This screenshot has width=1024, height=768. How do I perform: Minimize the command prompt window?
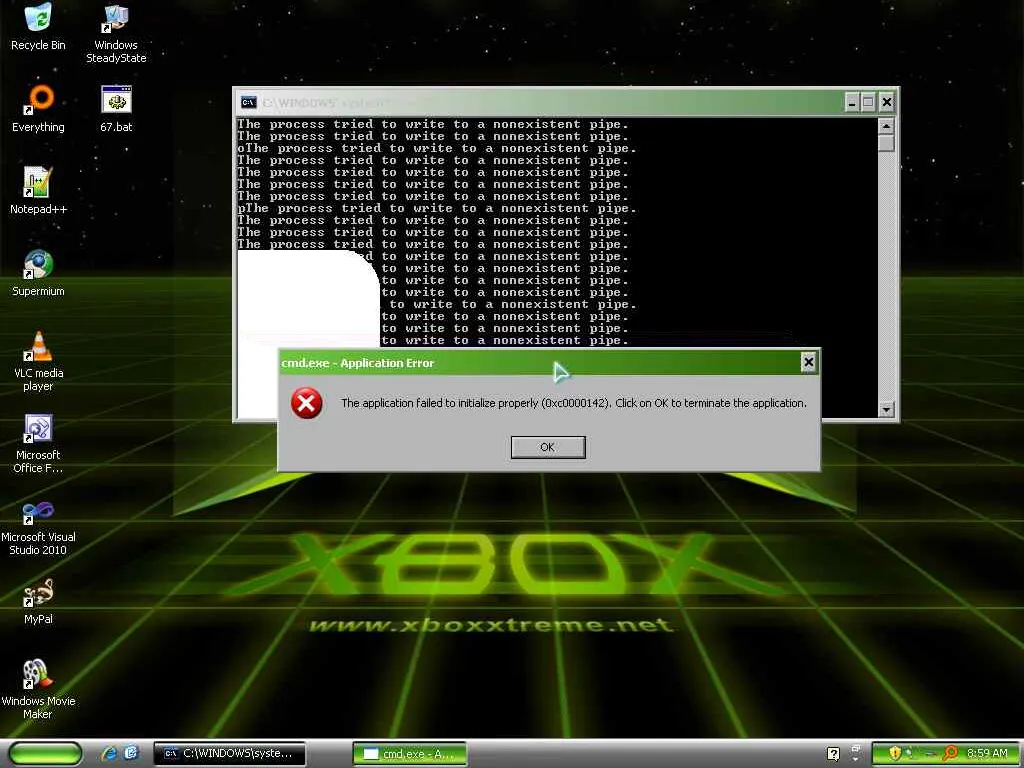point(852,102)
